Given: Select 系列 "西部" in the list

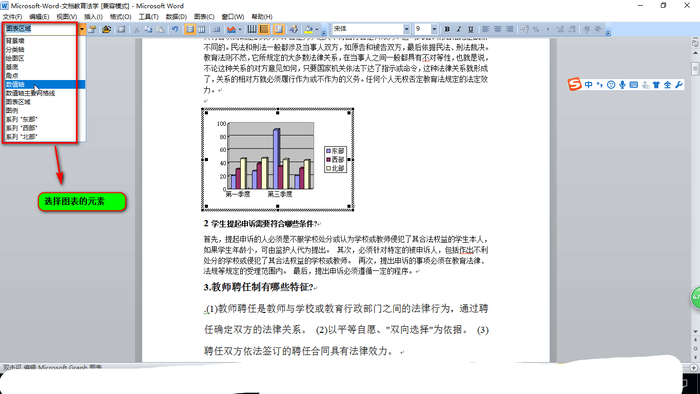Looking at the screenshot, I should (x=21, y=128).
